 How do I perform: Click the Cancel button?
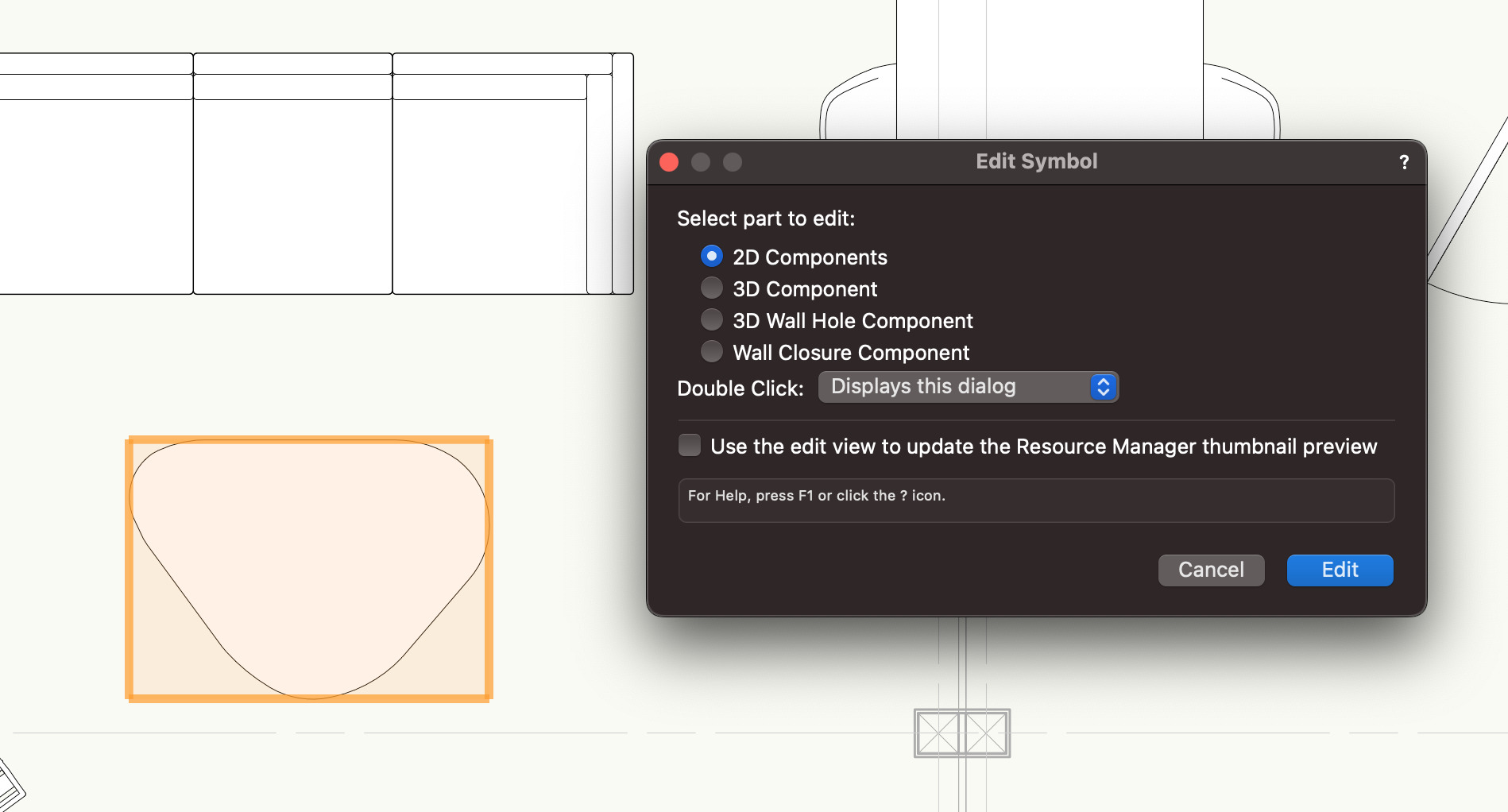[x=1210, y=570]
